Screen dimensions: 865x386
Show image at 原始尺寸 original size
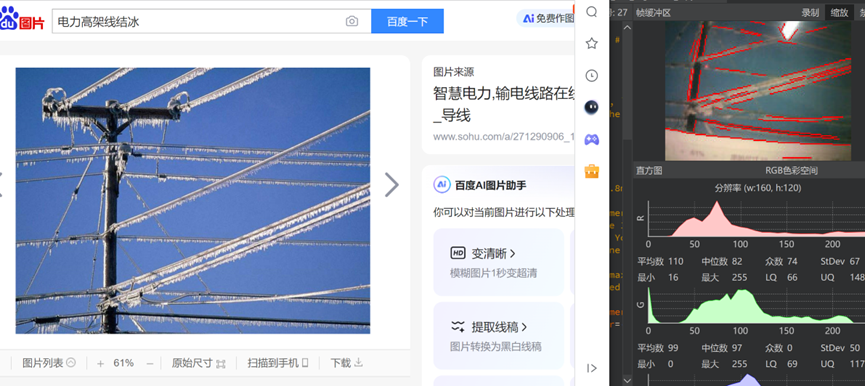click(199, 363)
